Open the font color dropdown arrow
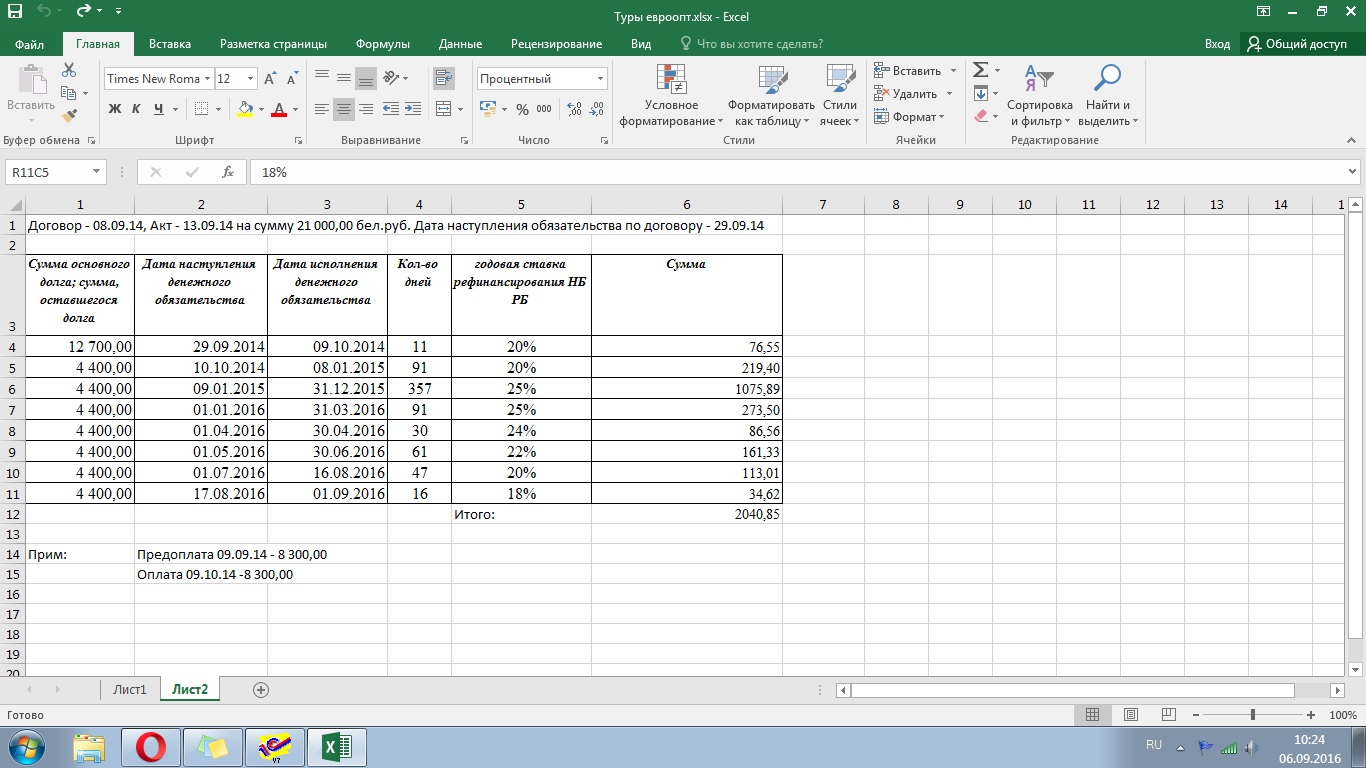The width and height of the screenshot is (1366, 768). tap(295, 109)
